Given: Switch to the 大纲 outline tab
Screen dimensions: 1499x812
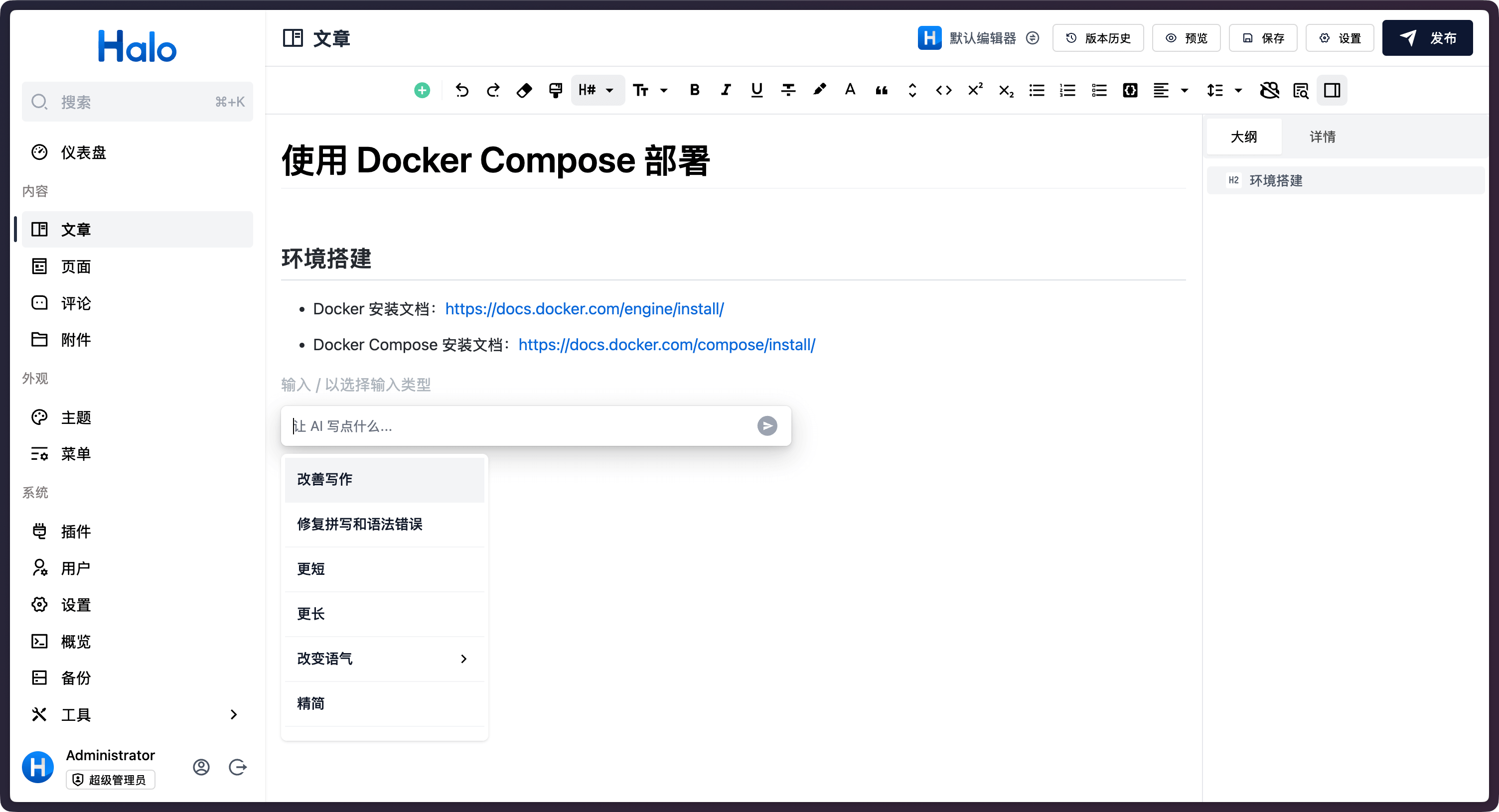Looking at the screenshot, I should tap(1244, 136).
